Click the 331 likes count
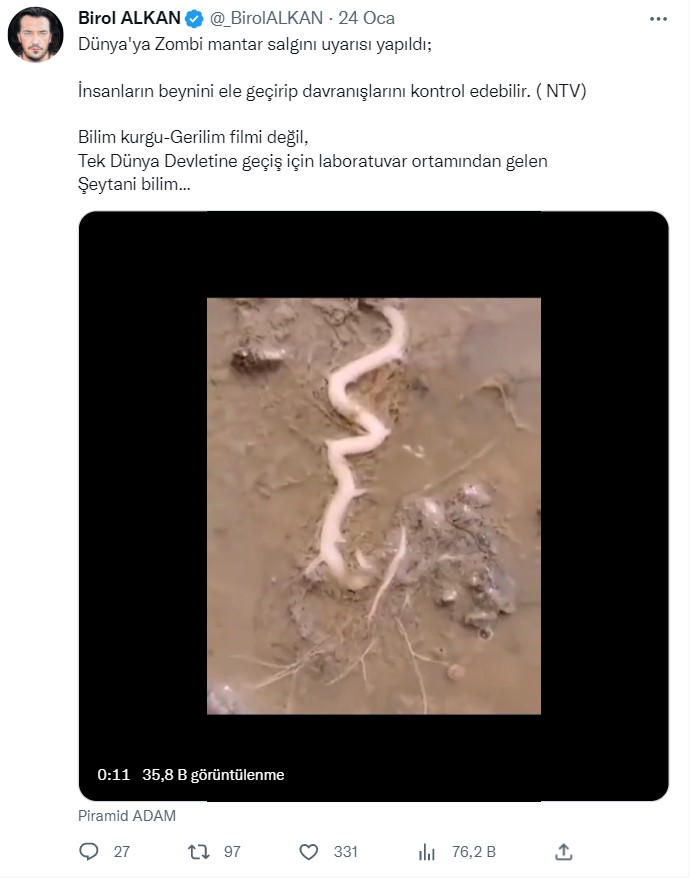The image size is (691, 878). point(346,852)
